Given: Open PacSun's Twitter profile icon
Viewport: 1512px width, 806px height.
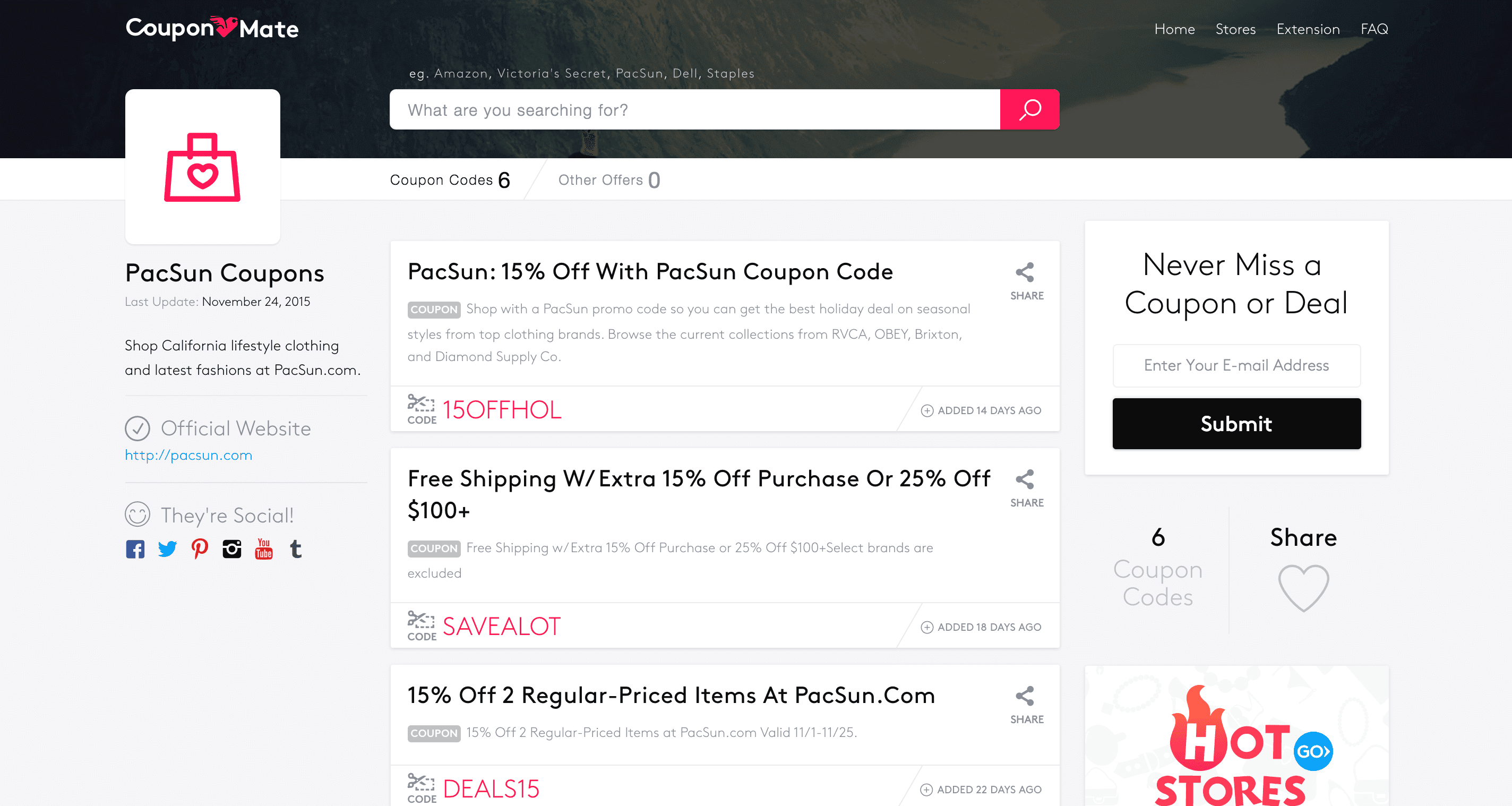Looking at the screenshot, I should (167, 550).
